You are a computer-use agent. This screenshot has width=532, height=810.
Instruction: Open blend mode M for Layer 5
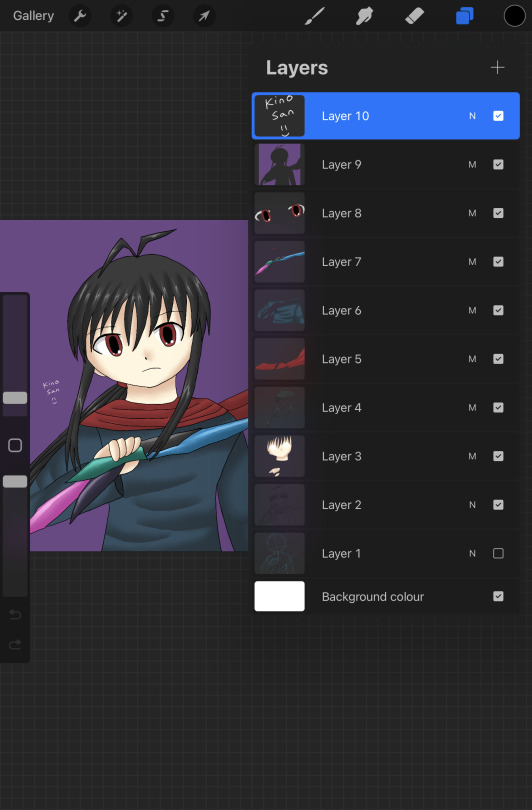[472, 359]
